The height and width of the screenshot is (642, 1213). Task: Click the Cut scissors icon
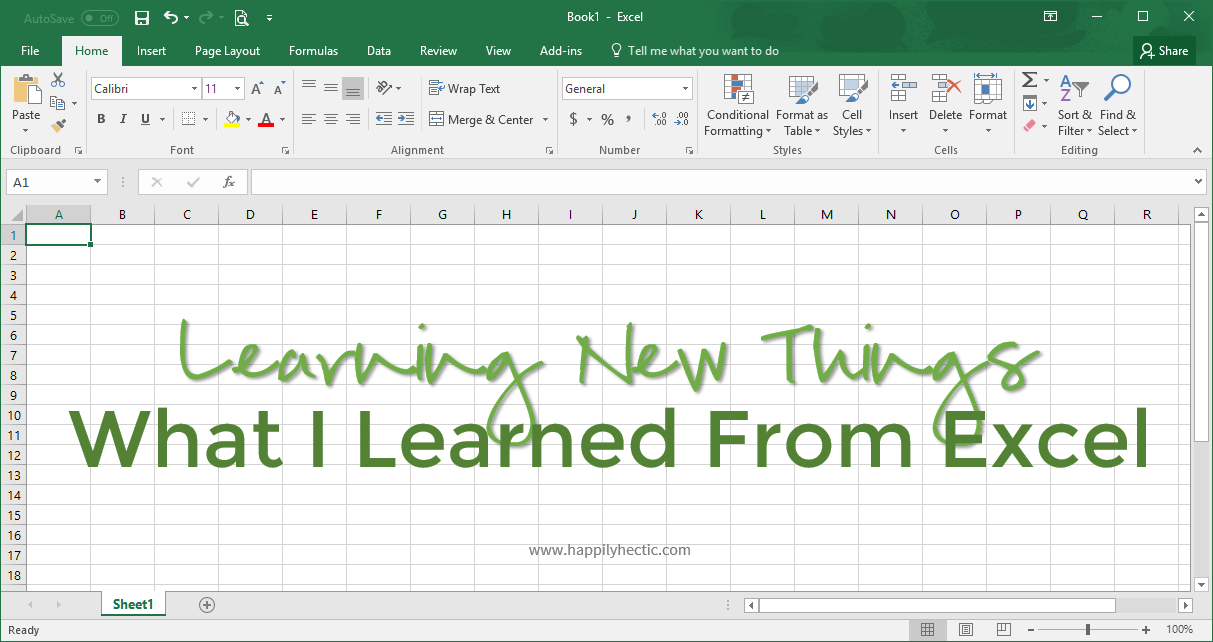coord(58,80)
